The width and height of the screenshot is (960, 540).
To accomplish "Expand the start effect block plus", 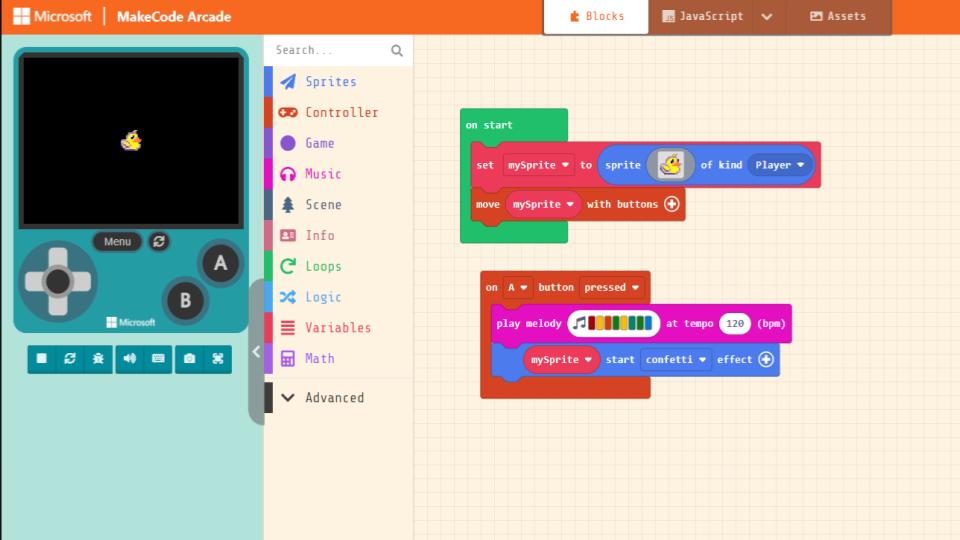I will coord(766,359).
